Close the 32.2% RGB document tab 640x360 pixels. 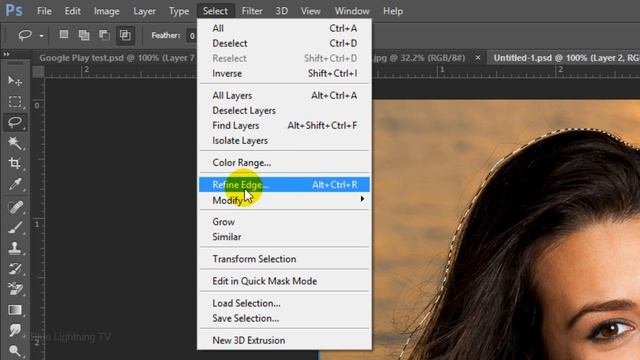tap(478, 58)
